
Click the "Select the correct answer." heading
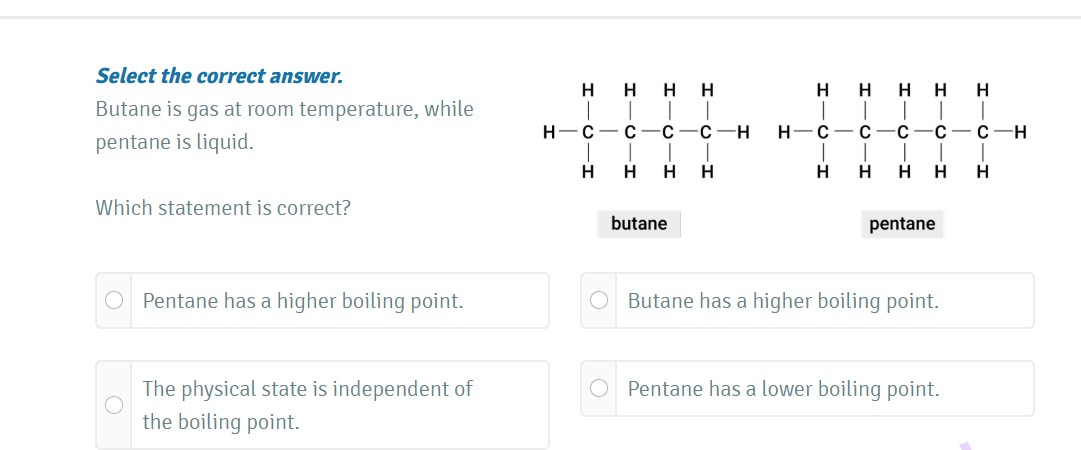[x=219, y=76]
